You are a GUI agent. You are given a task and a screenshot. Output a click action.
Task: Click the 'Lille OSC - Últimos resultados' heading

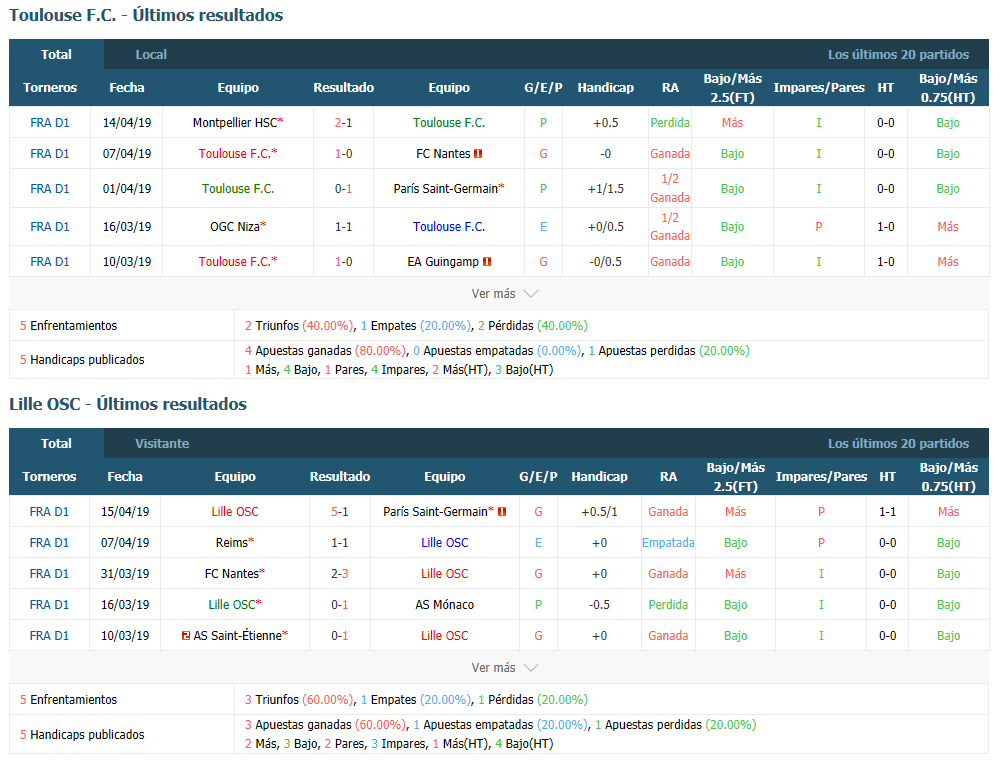coord(128,404)
